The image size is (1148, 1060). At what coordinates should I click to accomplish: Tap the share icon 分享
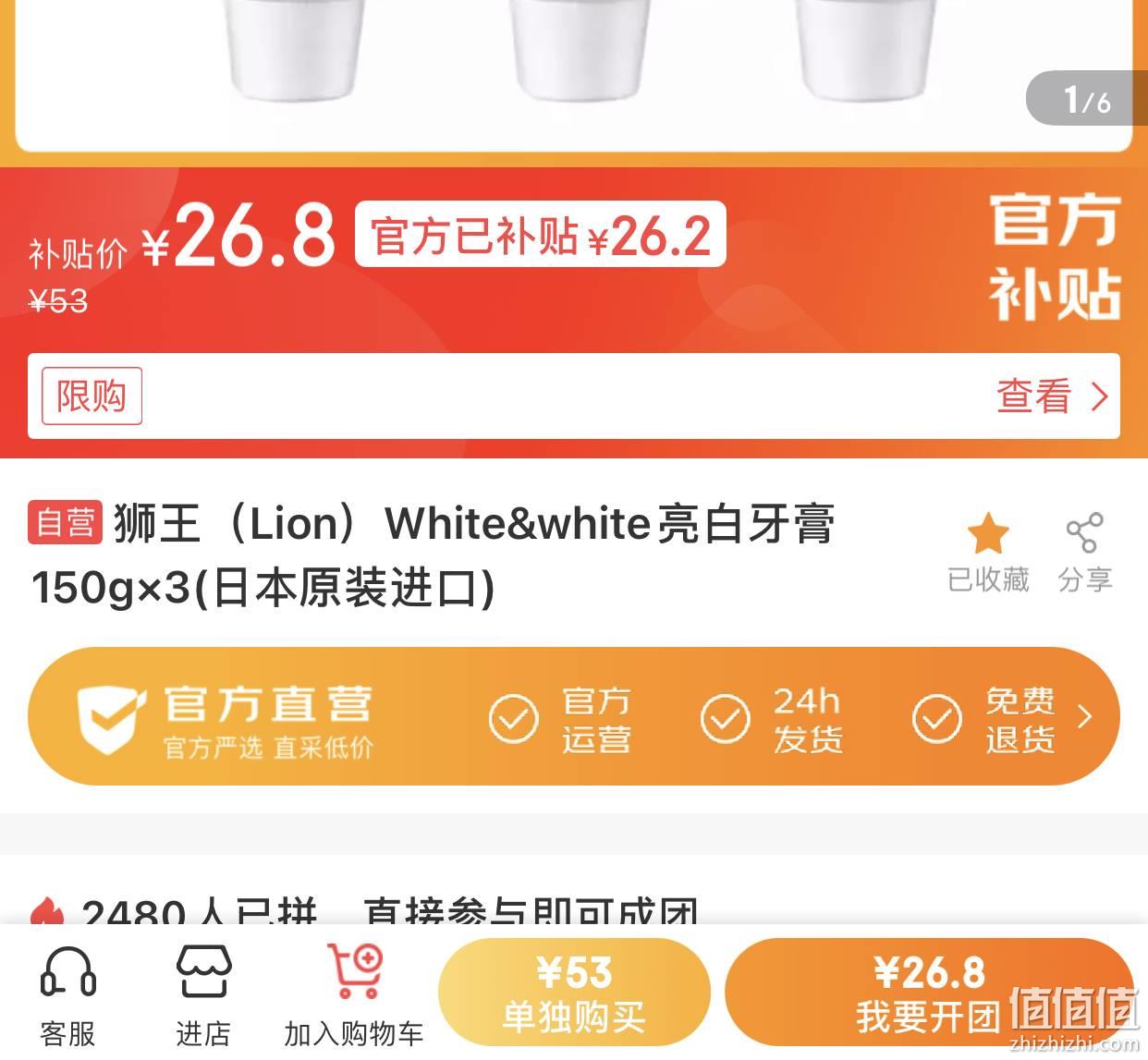point(1084,533)
